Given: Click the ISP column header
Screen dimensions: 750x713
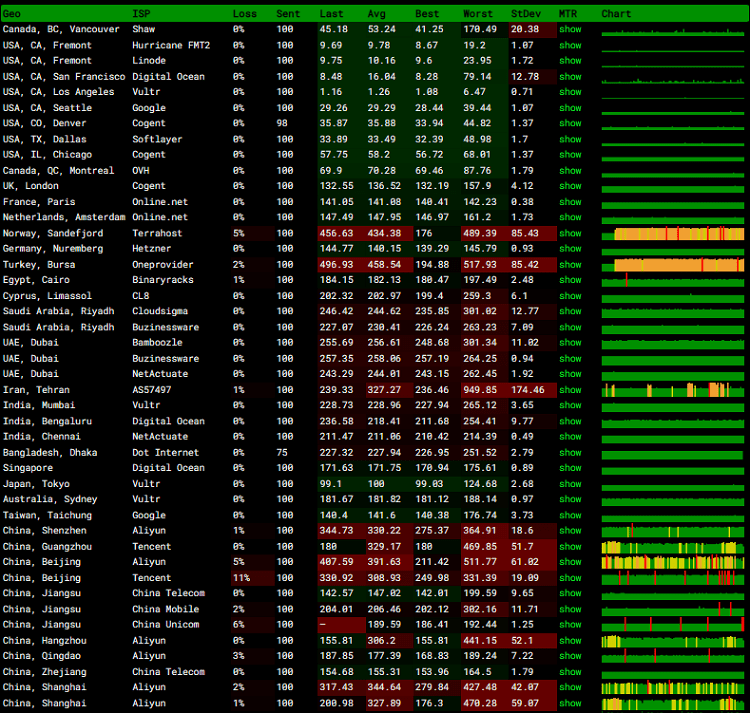Looking at the screenshot, I should click(x=141, y=13).
